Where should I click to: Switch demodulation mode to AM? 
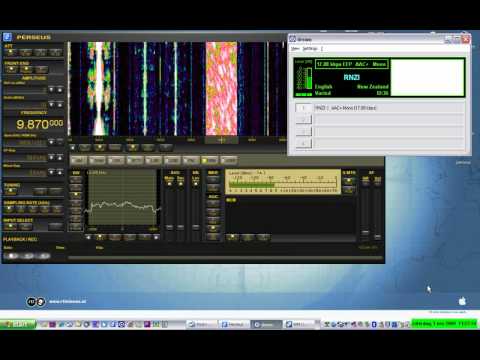[79, 160]
